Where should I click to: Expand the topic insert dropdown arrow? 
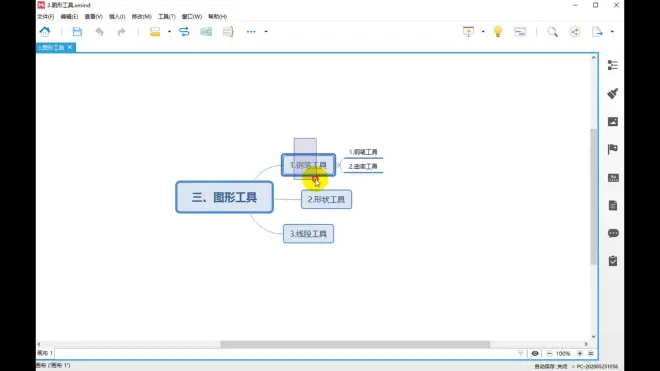click(x=169, y=32)
